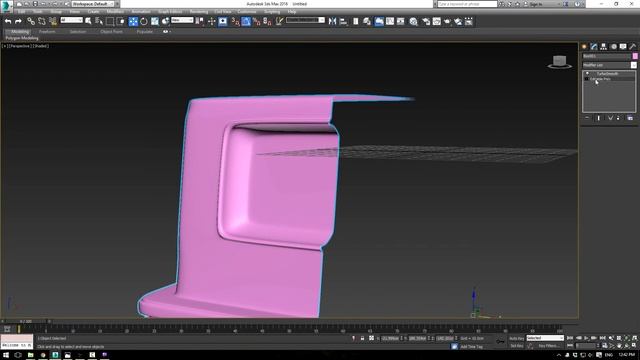Open the Rendering menu
This screenshot has height=360, width=640.
(x=199, y=12)
